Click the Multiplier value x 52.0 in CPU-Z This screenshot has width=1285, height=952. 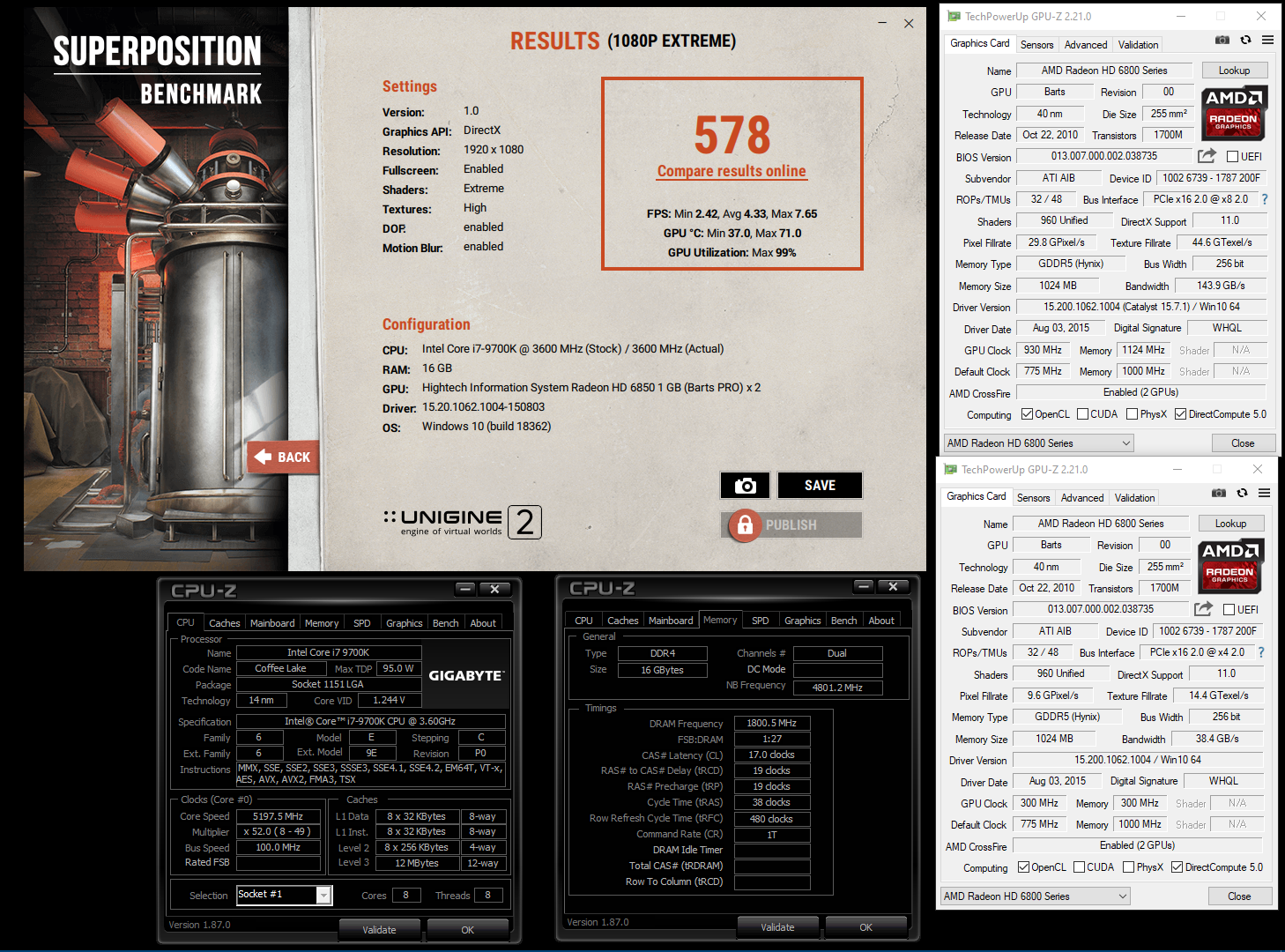pos(278,832)
